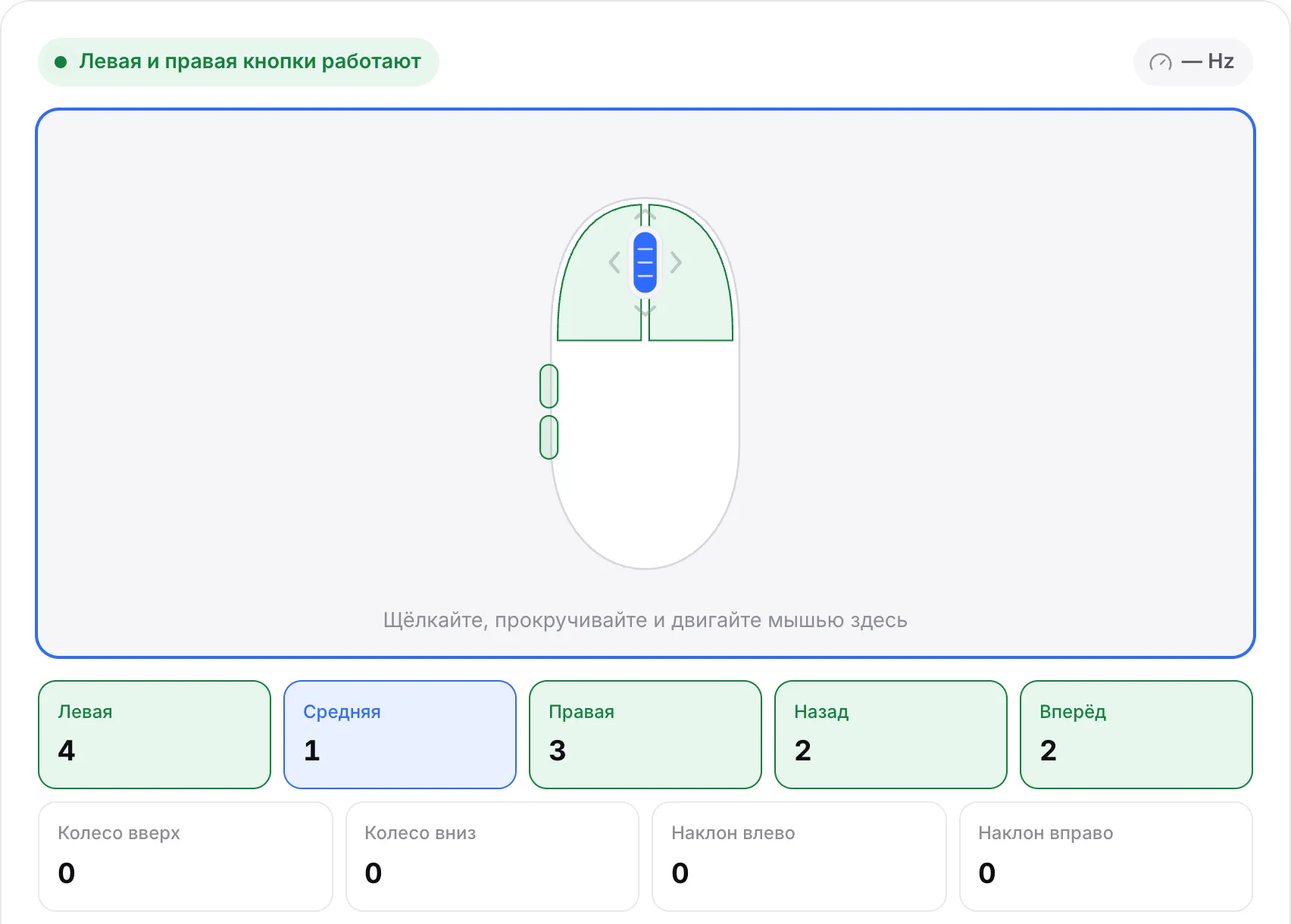Image resolution: width=1291 pixels, height=924 pixels.
Task: Click the Колесо вниз counter card
Action: (x=492, y=857)
